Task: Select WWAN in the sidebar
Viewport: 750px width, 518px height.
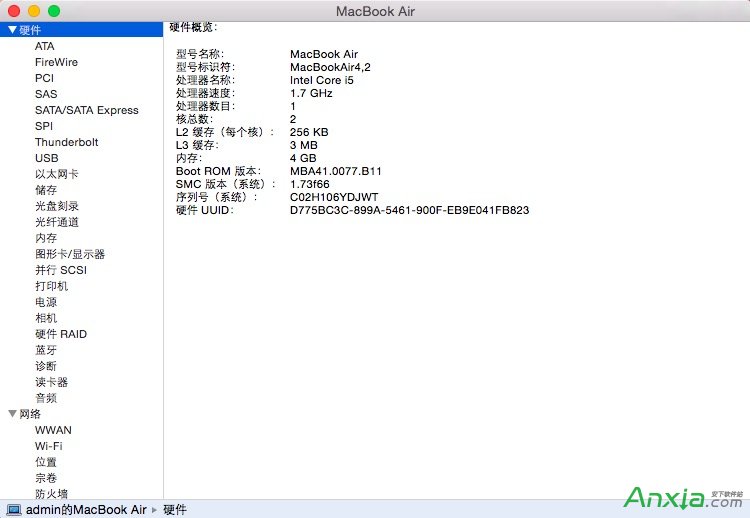Action: 53,430
